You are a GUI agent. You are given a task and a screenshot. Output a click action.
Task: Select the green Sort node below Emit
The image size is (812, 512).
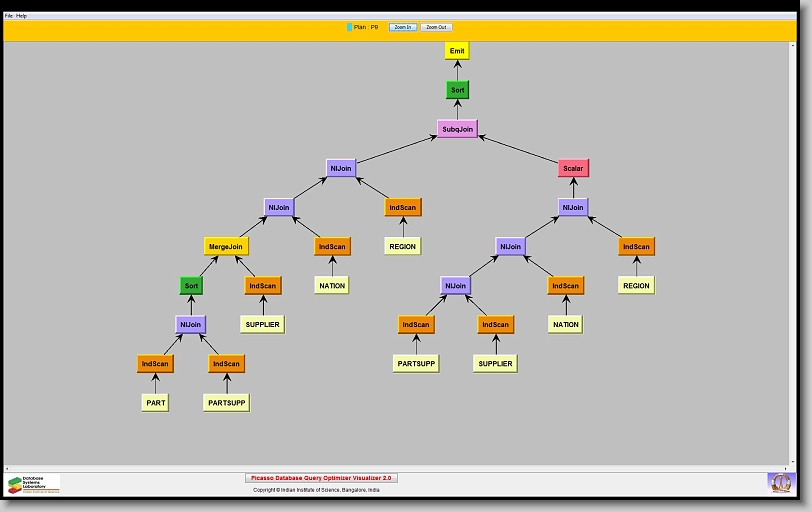[457, 90]
